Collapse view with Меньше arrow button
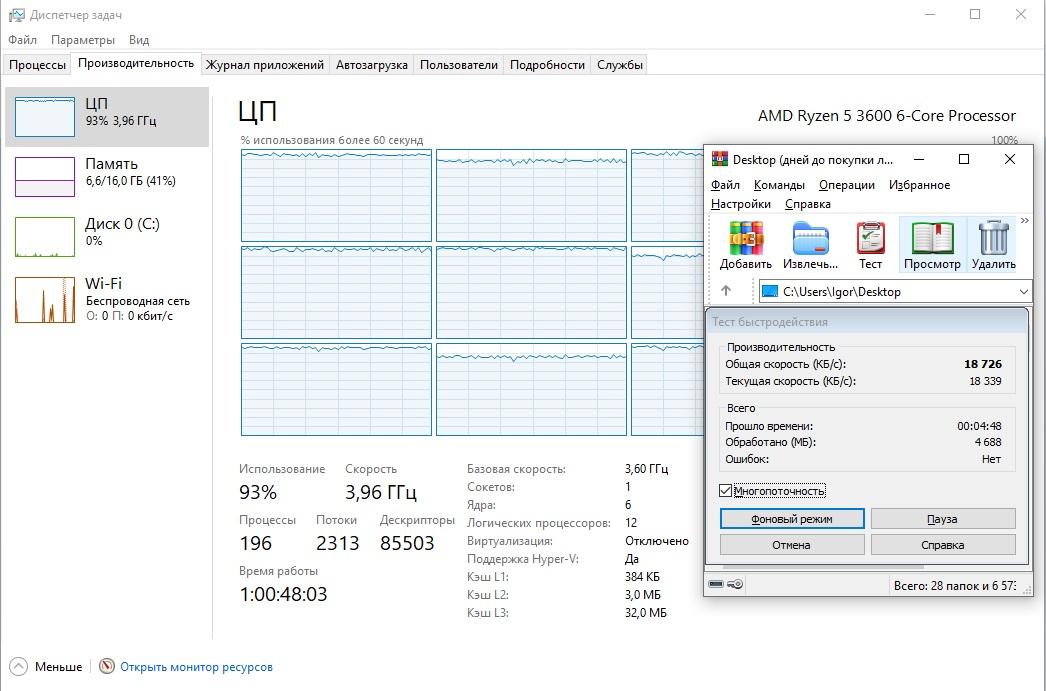 19,666
